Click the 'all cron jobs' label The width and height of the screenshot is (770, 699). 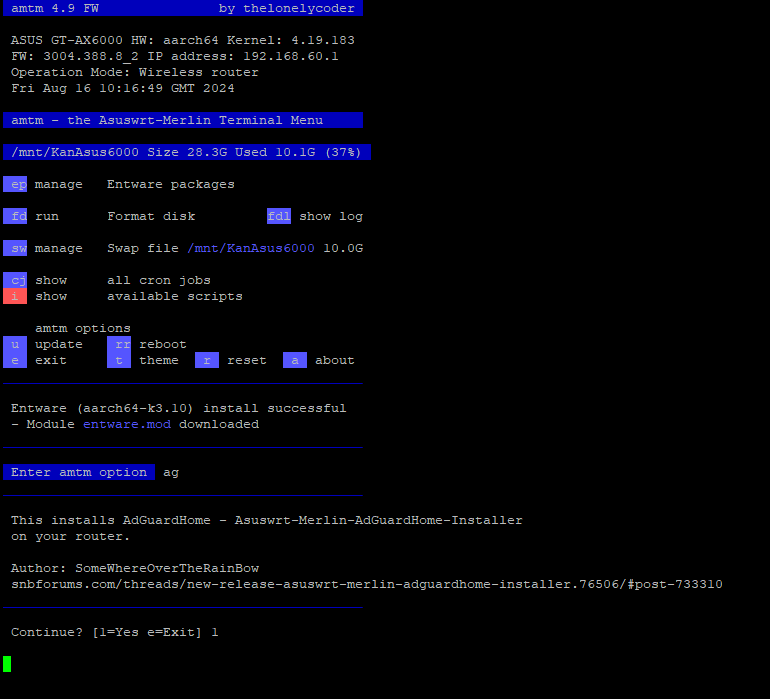click(x=159, y=280)
